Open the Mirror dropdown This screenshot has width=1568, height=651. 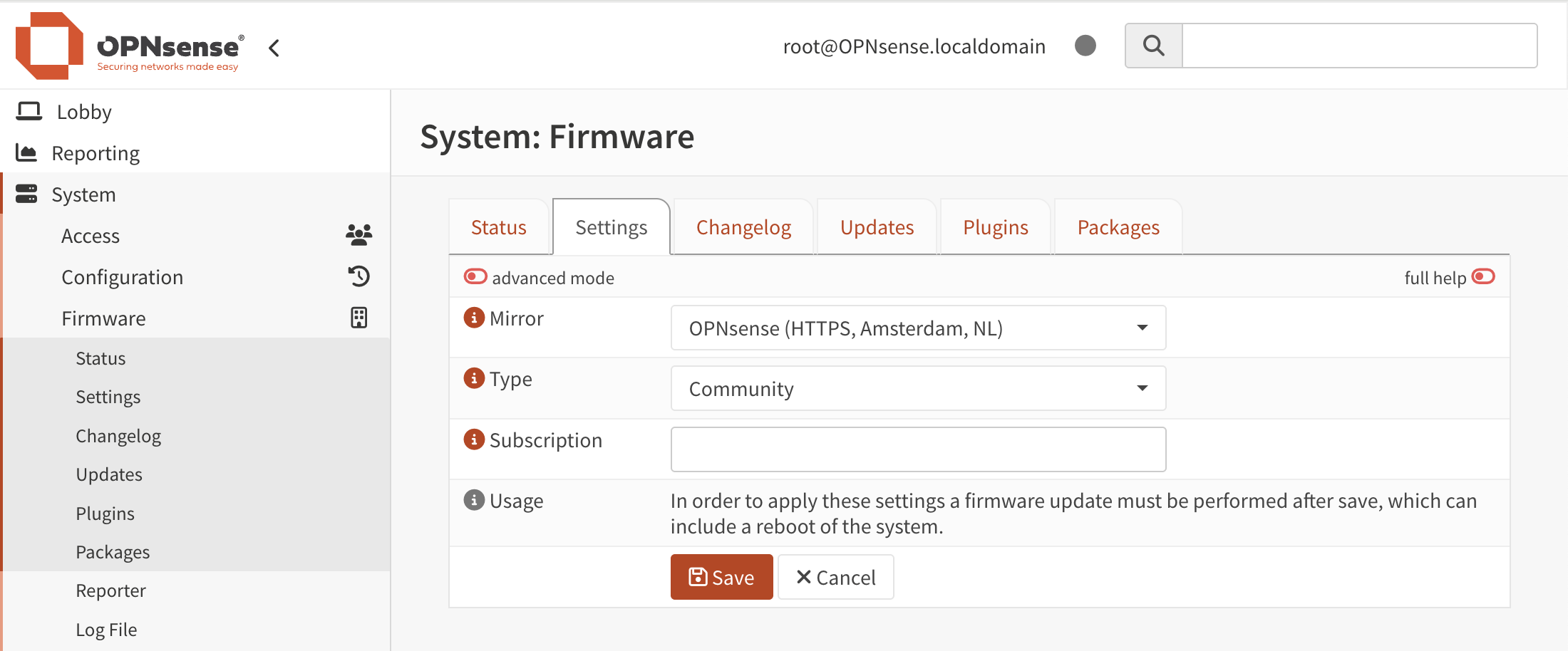917,328
